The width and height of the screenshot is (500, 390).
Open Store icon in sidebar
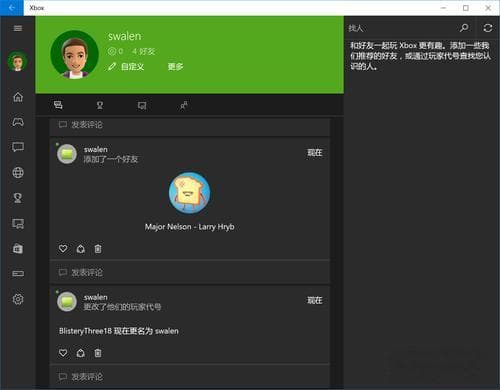[18, 249]
